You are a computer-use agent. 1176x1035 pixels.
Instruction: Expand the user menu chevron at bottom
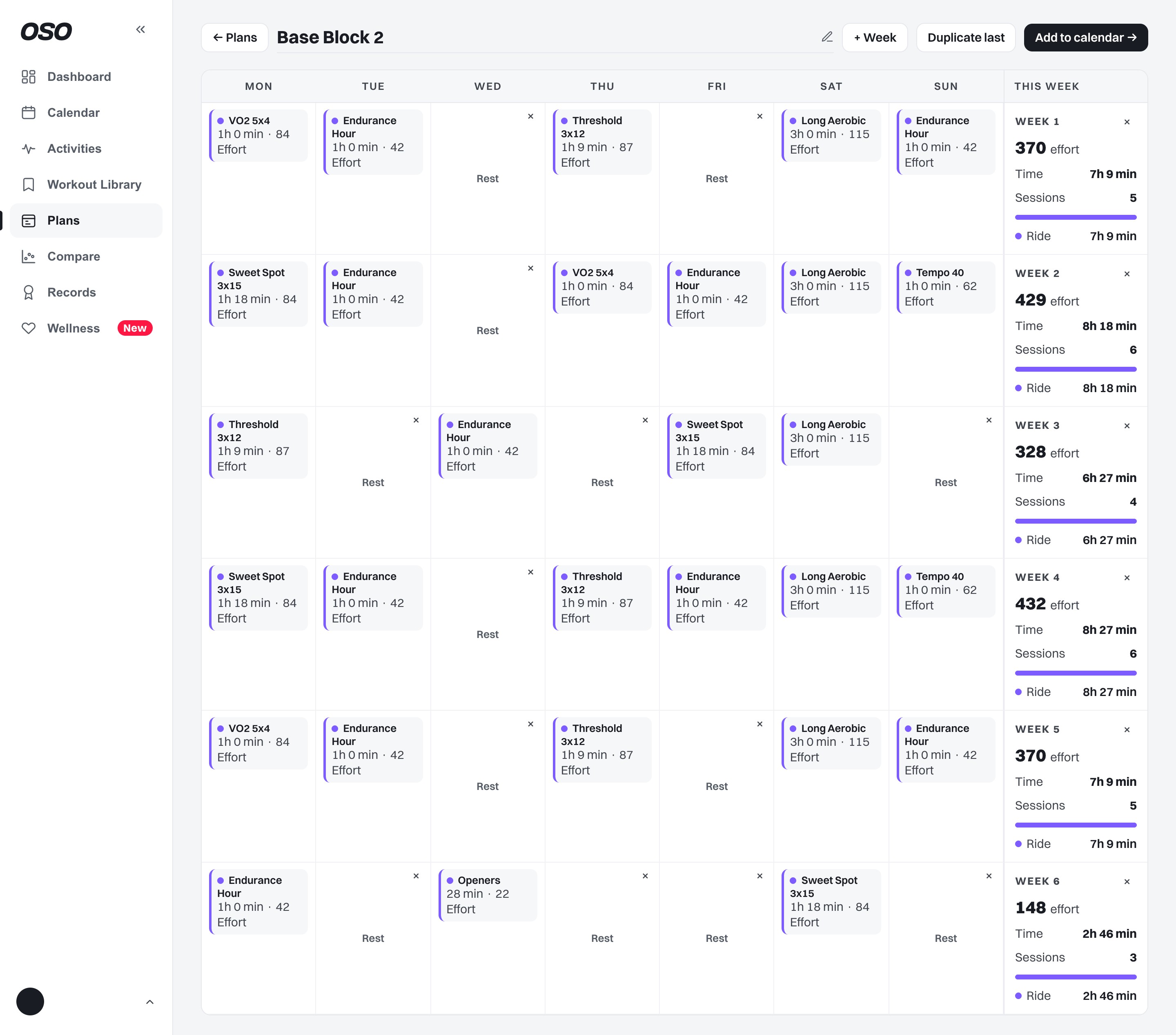click(149, 1002)
